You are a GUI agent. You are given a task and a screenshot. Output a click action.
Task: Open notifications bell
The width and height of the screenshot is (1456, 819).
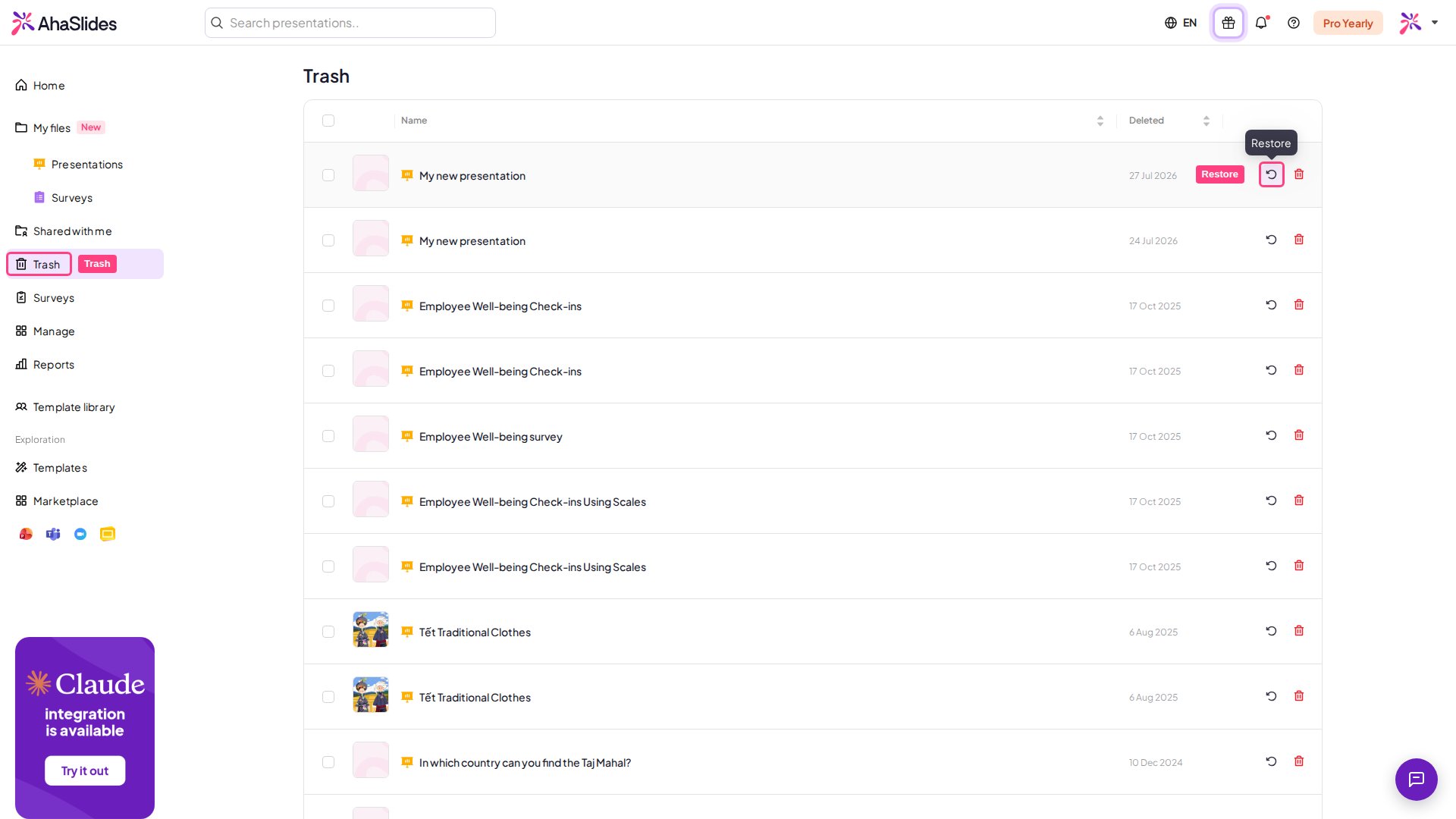click(x=1261, y=23)
